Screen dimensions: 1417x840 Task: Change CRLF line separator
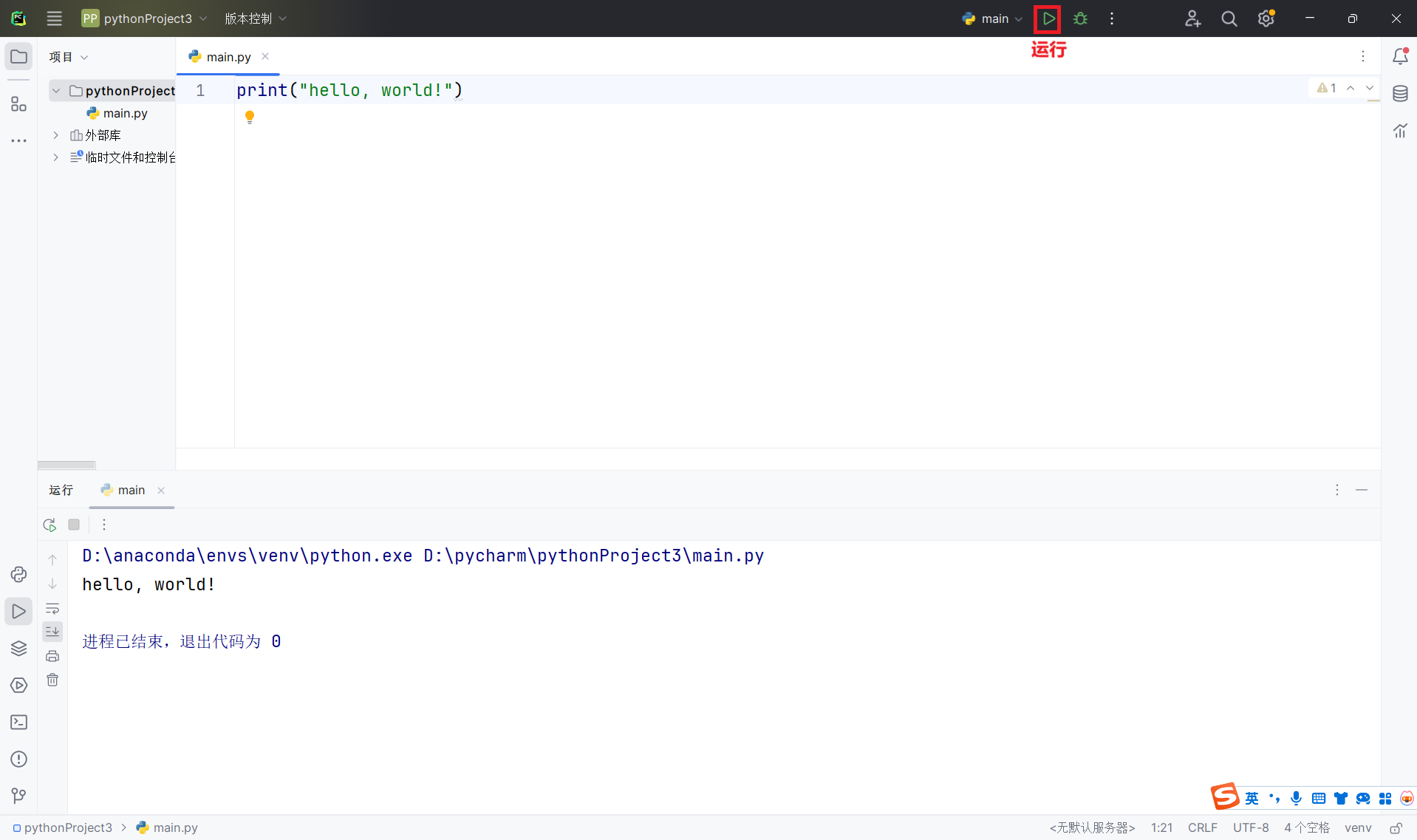point(1203,827)
